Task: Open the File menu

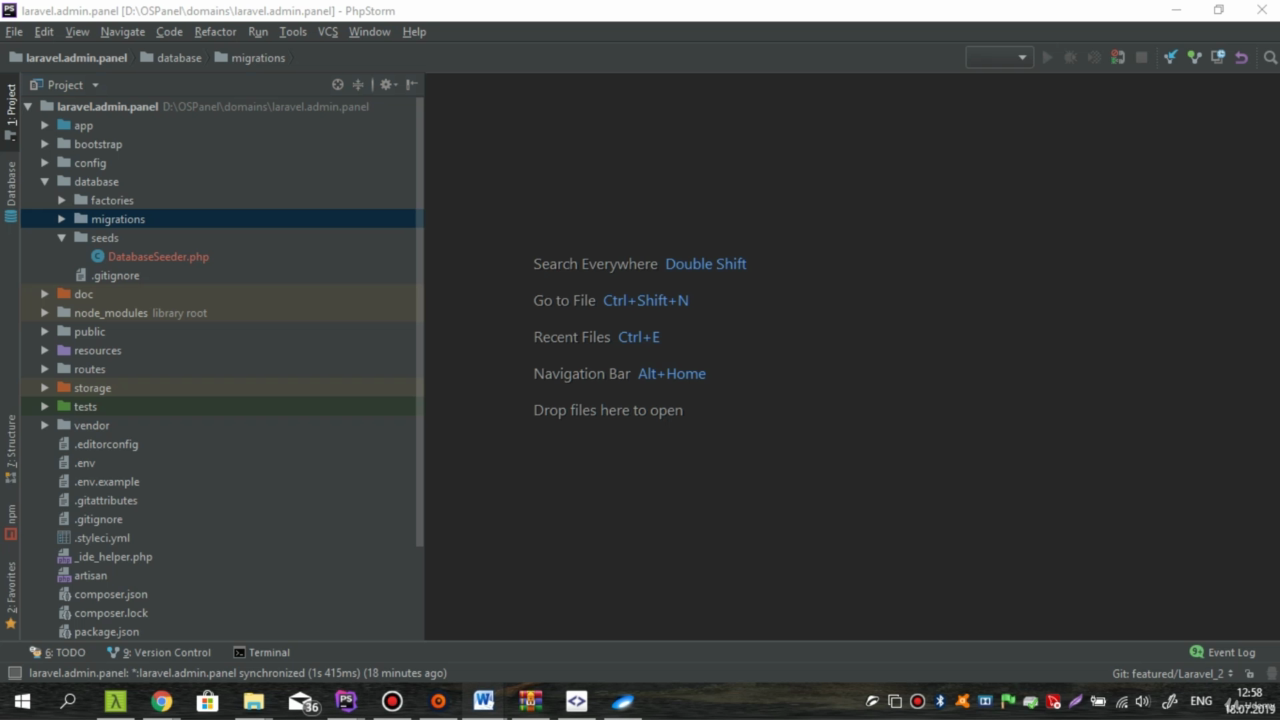Action: tap(14, 32)
